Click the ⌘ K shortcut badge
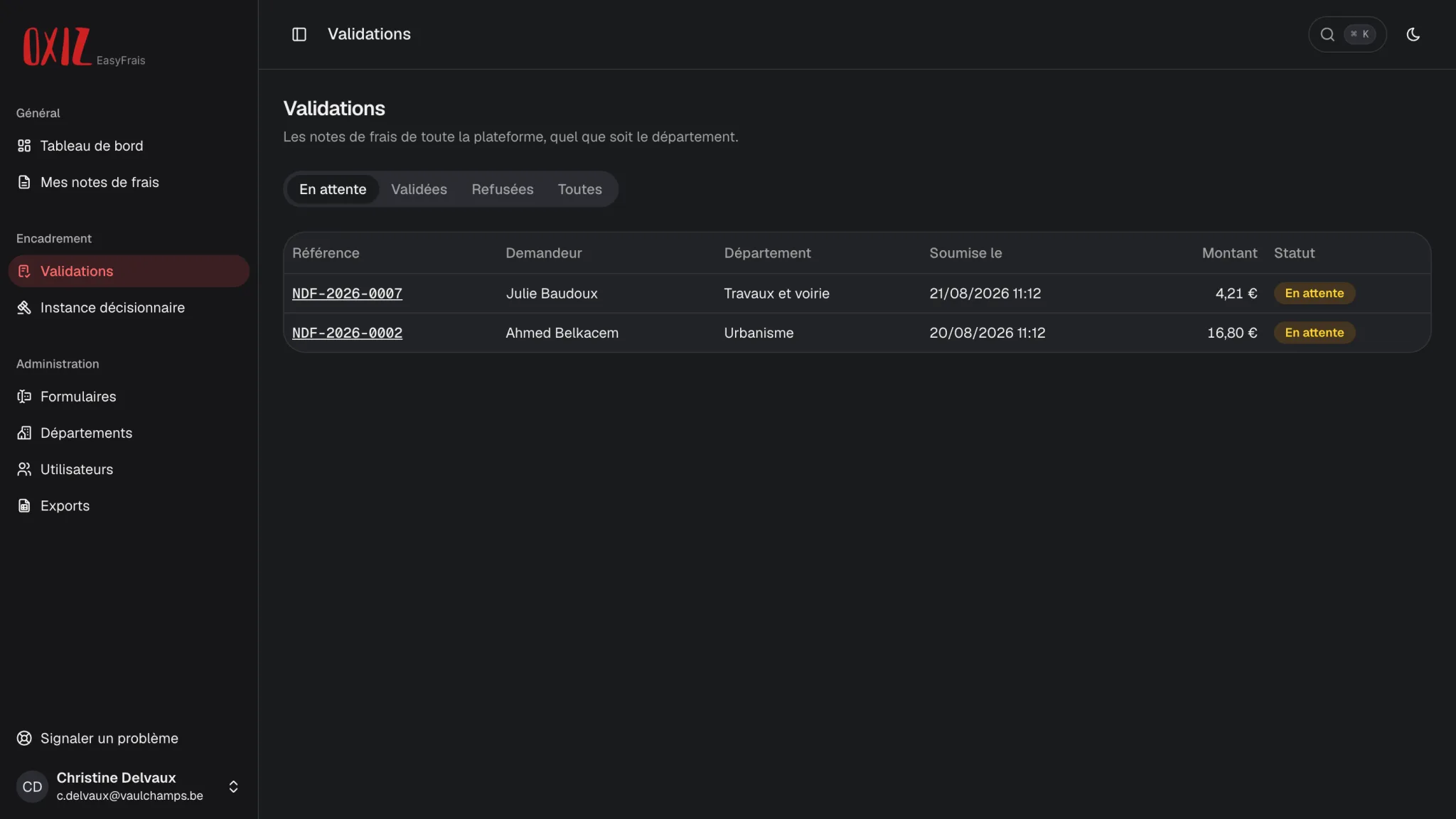Screen dimensions: 1456x819 [x=1359, y=34]
